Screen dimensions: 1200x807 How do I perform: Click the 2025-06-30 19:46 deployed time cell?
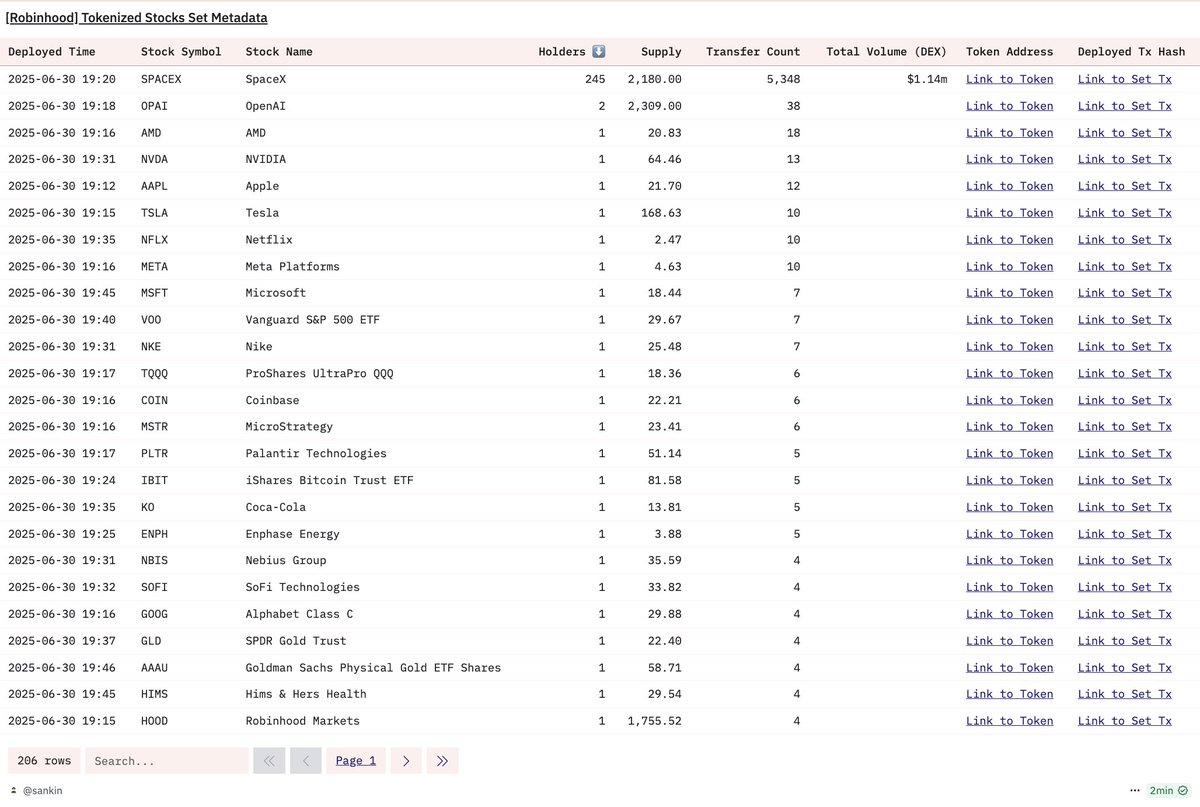click(x=62, y=668)
